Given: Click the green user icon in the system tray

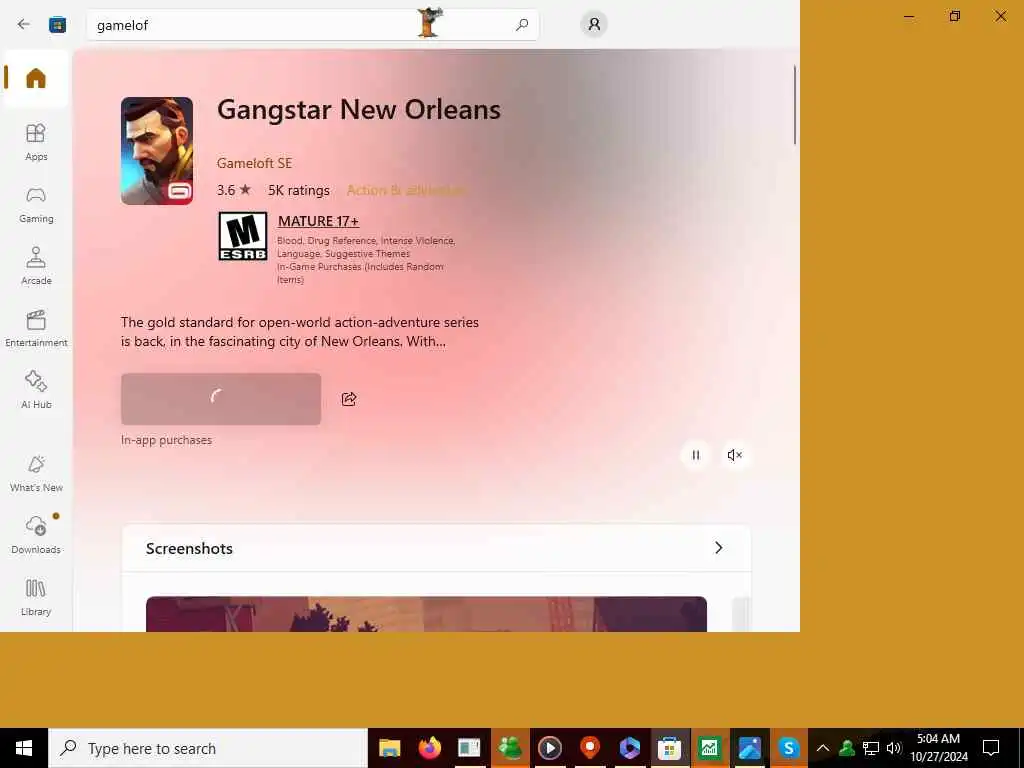Looking at the screenshot, I should click(x=847, y=748).
